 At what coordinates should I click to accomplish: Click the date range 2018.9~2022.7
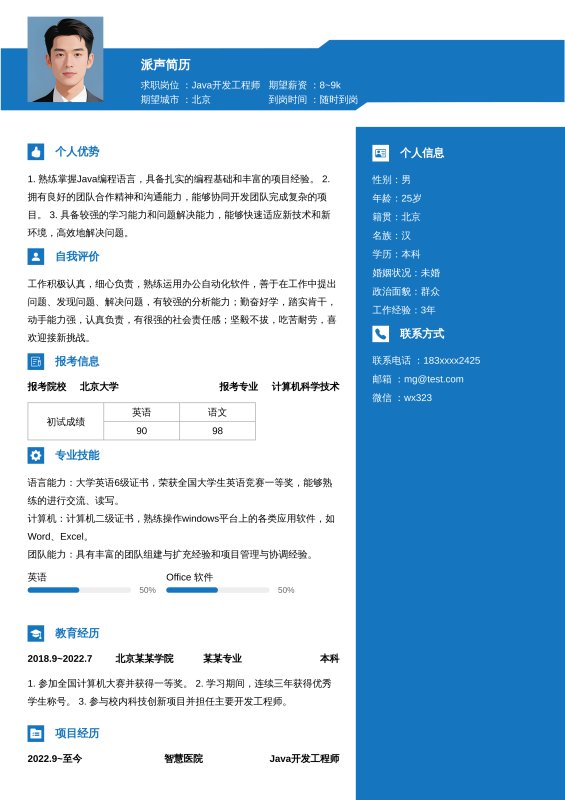click(60, 659)
